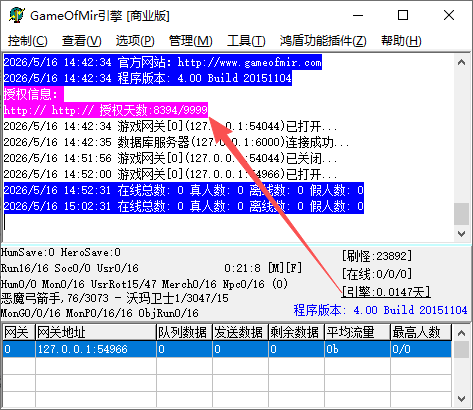Viewport: 473px width, 410px height.
Task: Click the [刷怪:23892] status label
Action: 377,256
